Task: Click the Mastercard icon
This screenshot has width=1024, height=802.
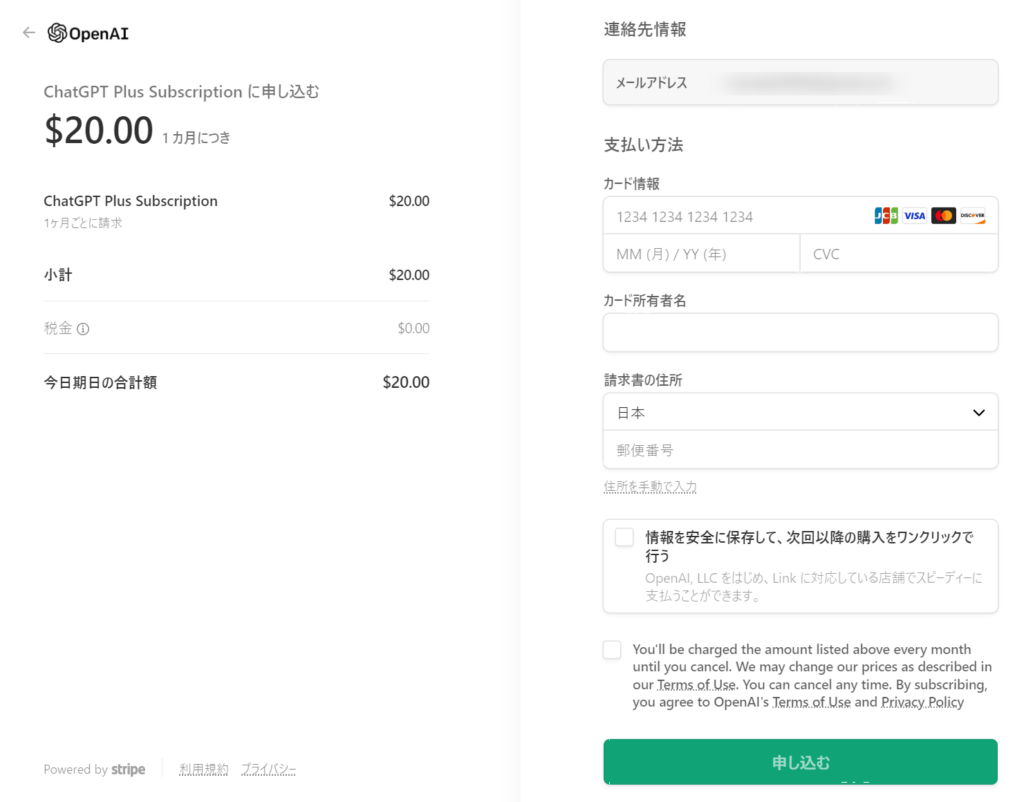Action: 943,216
